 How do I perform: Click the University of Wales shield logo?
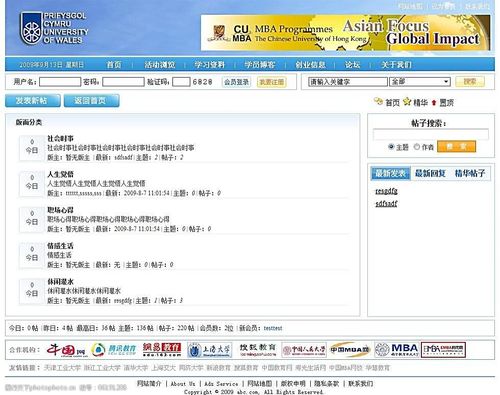coord(31,29)
